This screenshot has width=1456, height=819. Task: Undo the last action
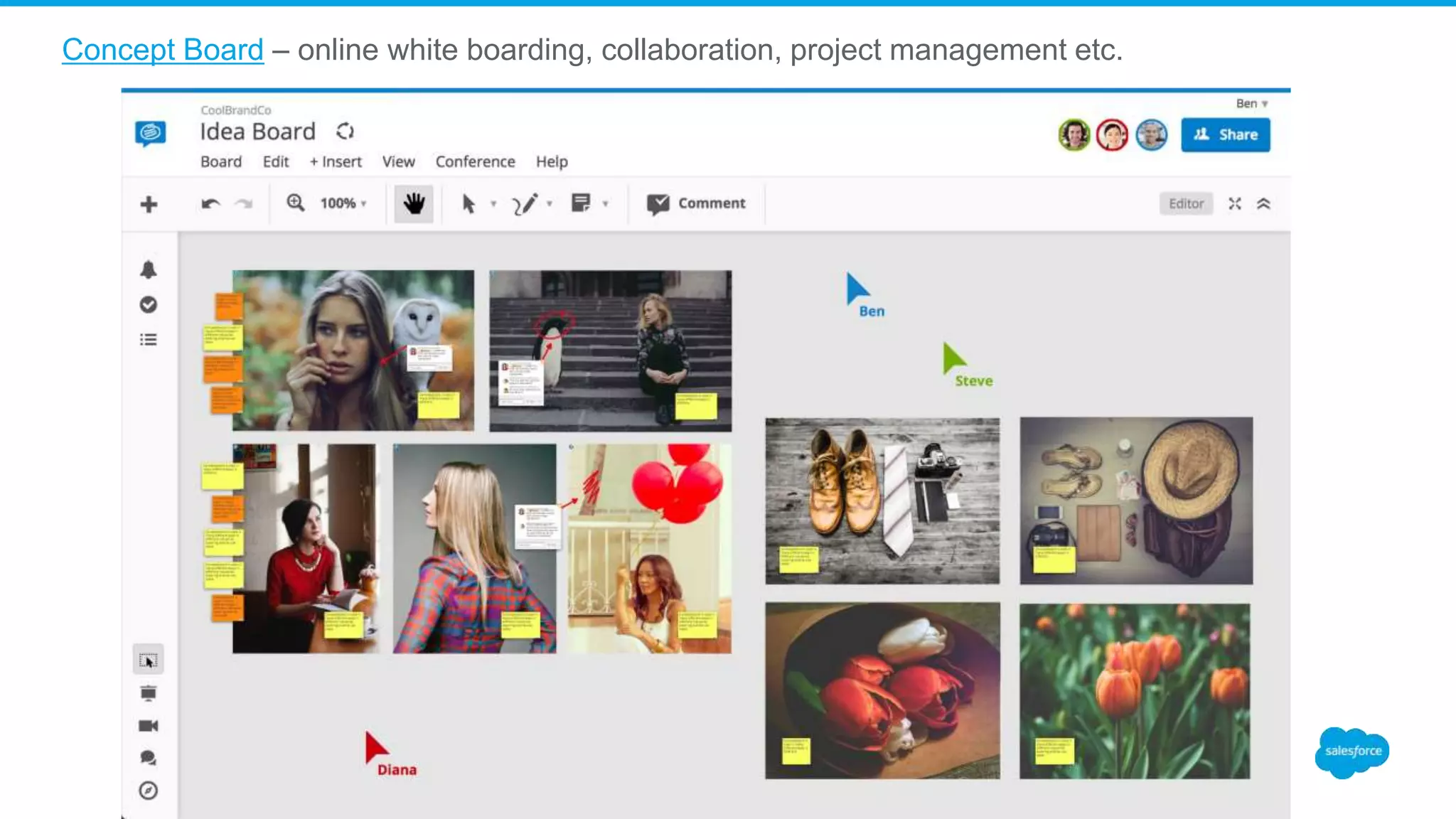pos(210,204)
